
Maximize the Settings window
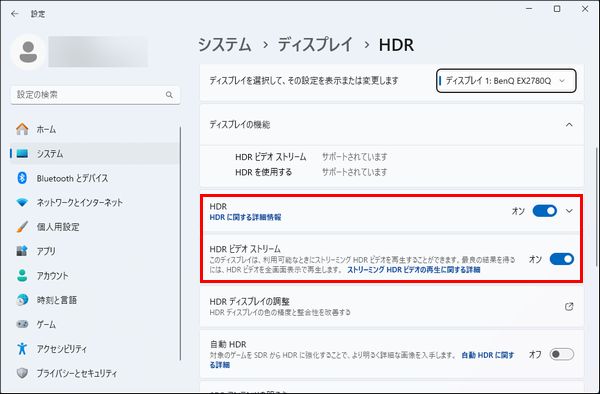557,8
